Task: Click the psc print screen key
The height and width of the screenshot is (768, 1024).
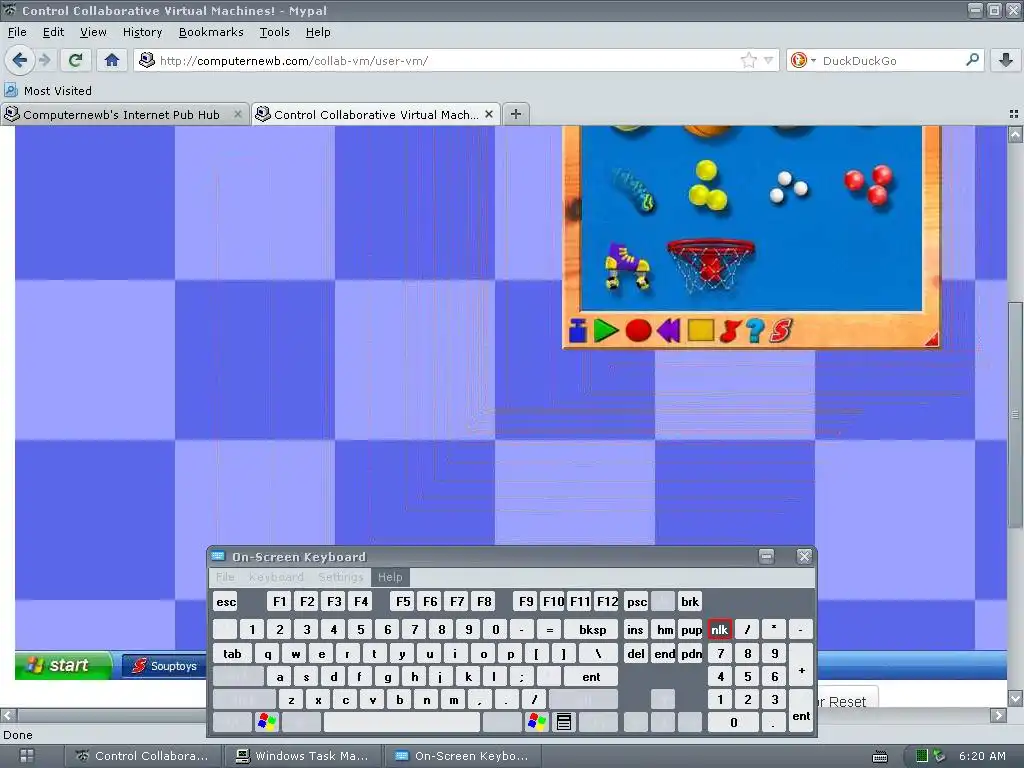Action: [x=637, y=601]
